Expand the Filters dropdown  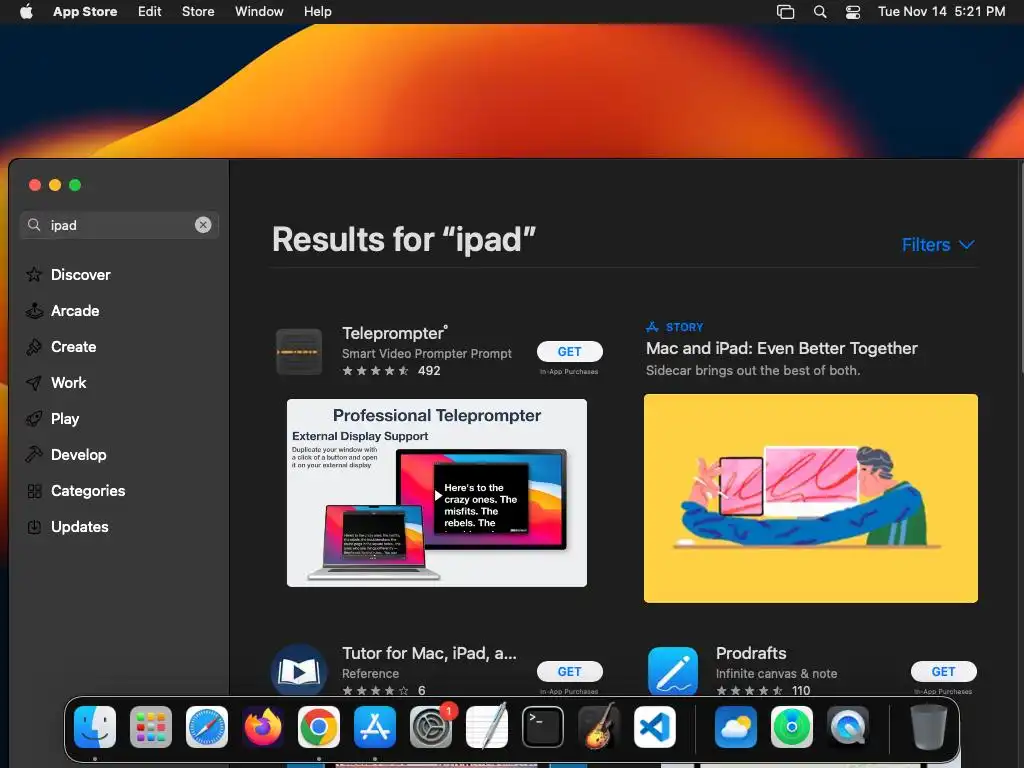pyautogui.click(x=938, y=244)
